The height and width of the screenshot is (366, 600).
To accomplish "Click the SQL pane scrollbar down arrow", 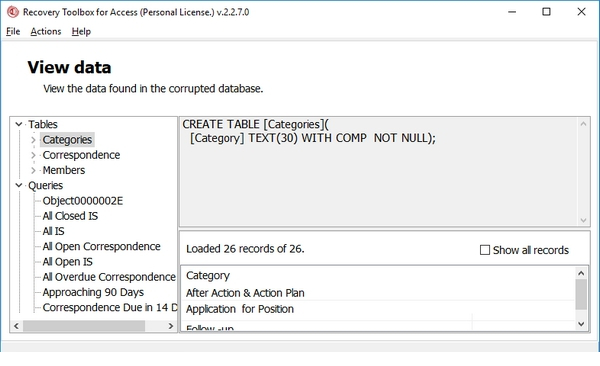I will tap(583, 220).
